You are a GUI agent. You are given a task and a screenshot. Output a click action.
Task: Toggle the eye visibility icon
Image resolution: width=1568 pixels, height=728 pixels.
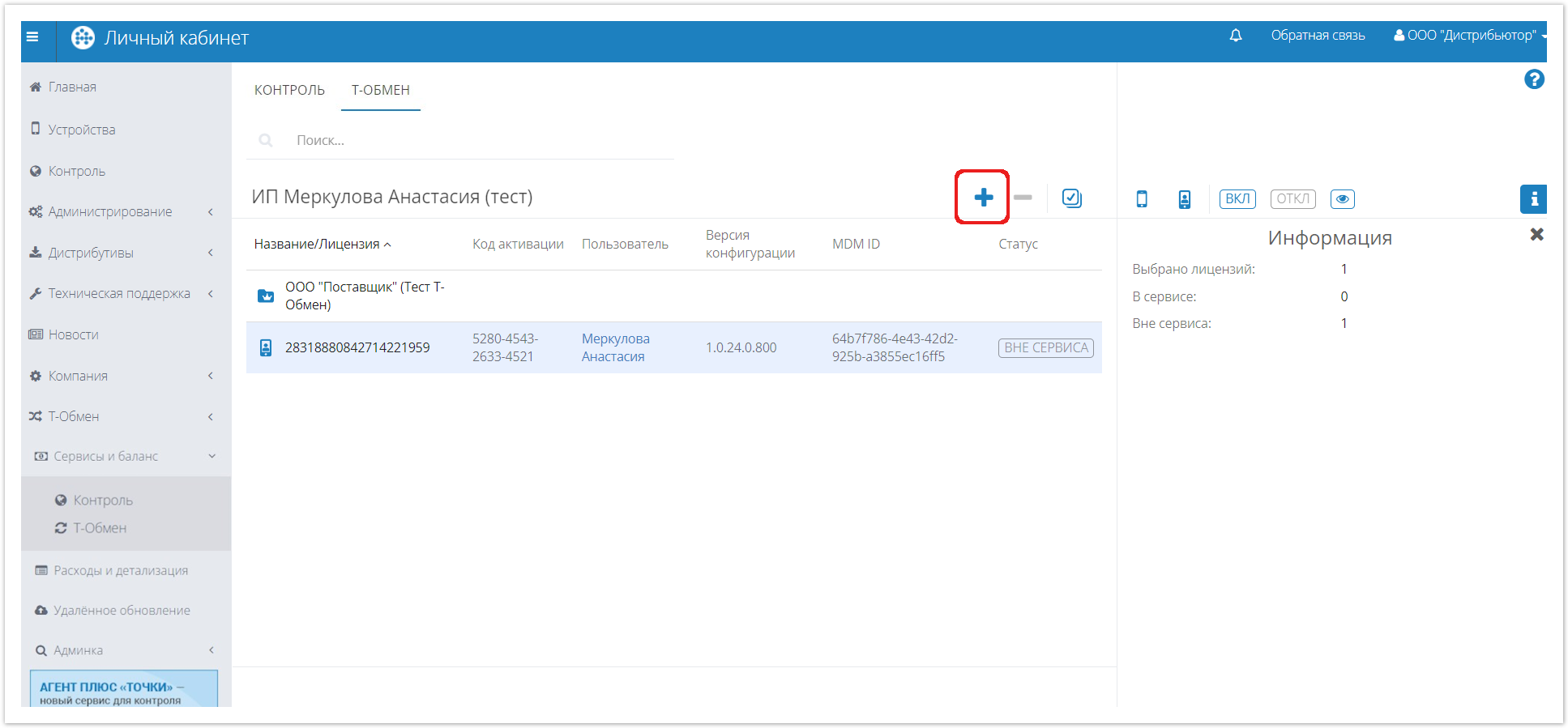(1342, 199)
